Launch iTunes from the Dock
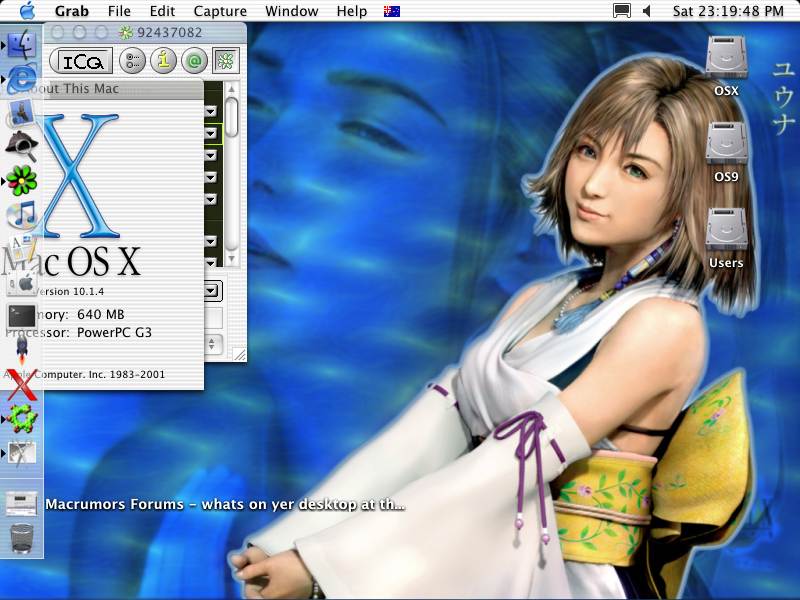800x600 pixels. 21,214
